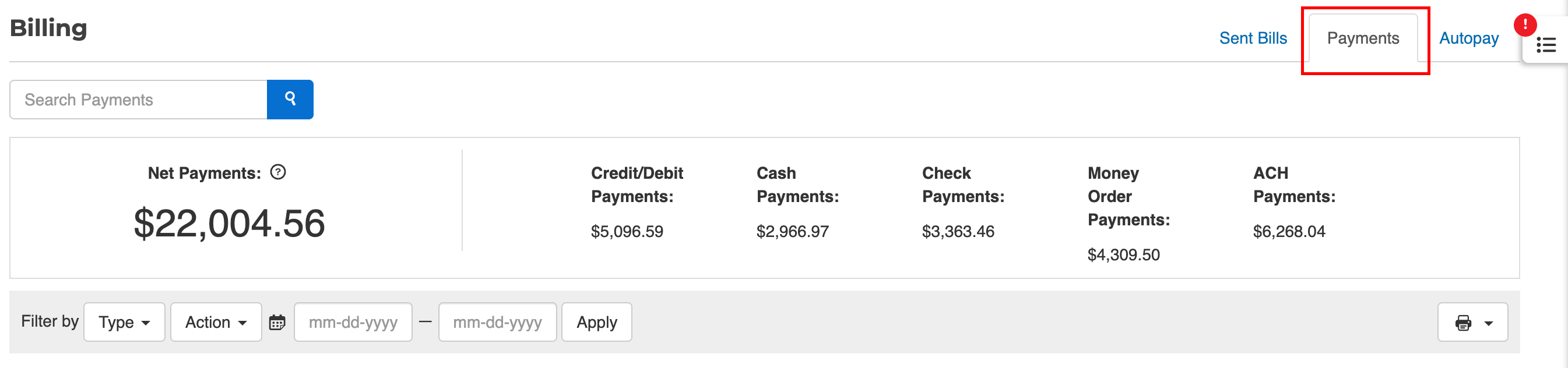The image size is (1568, 368).
Task: Click the printer icon to print payments
Action: tap(1462, 323)
